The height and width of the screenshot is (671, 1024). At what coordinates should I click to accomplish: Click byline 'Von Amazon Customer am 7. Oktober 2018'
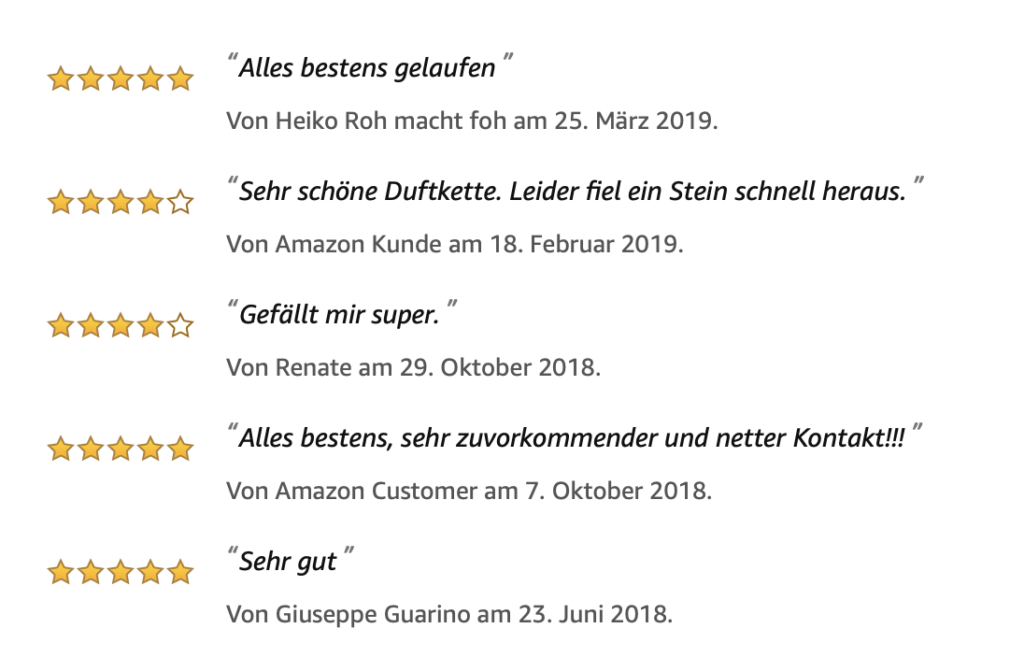[470, 491]
